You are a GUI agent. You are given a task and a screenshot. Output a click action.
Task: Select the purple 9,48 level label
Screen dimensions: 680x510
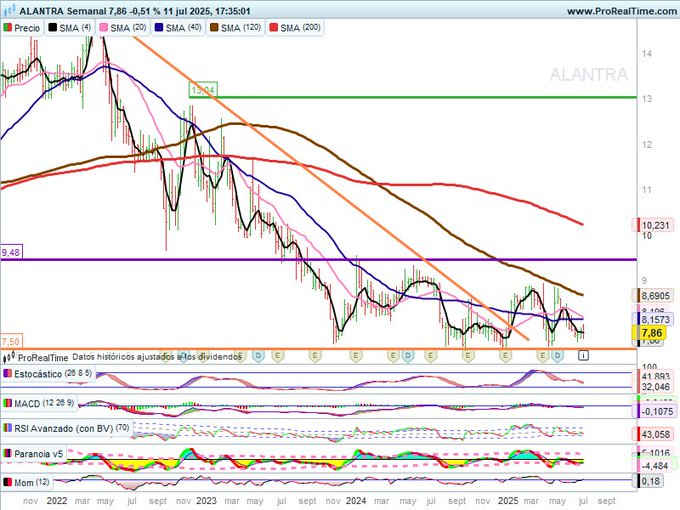click(x=11, y=252)
